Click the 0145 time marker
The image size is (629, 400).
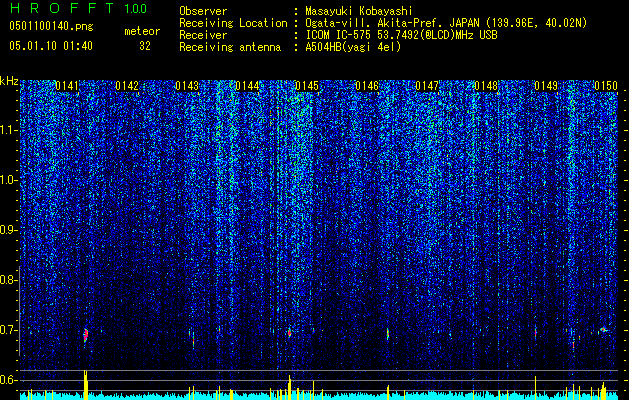[x=307, y=86]
